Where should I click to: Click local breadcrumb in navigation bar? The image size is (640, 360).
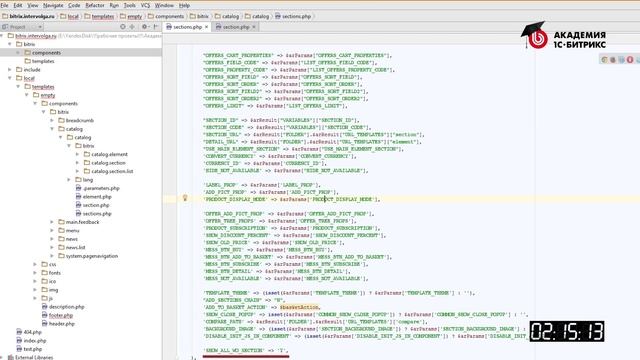click(70, 16)
